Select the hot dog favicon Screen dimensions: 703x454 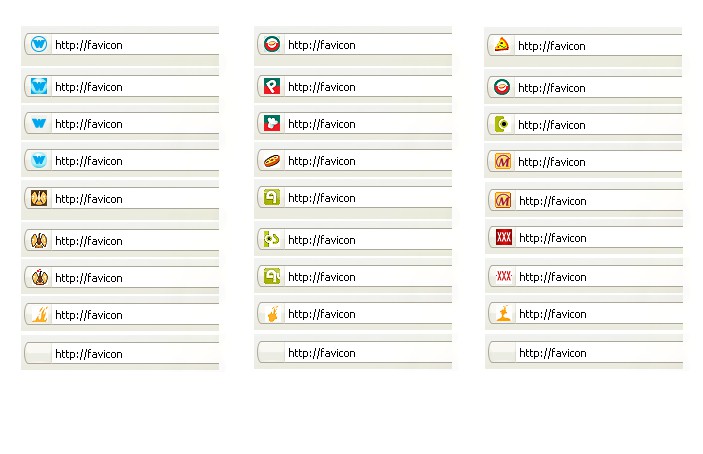tap(271, 161)
